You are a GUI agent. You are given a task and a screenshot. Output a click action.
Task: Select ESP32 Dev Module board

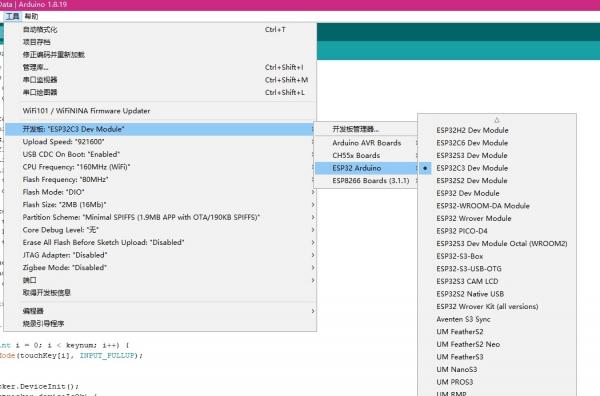click(497, 193)
